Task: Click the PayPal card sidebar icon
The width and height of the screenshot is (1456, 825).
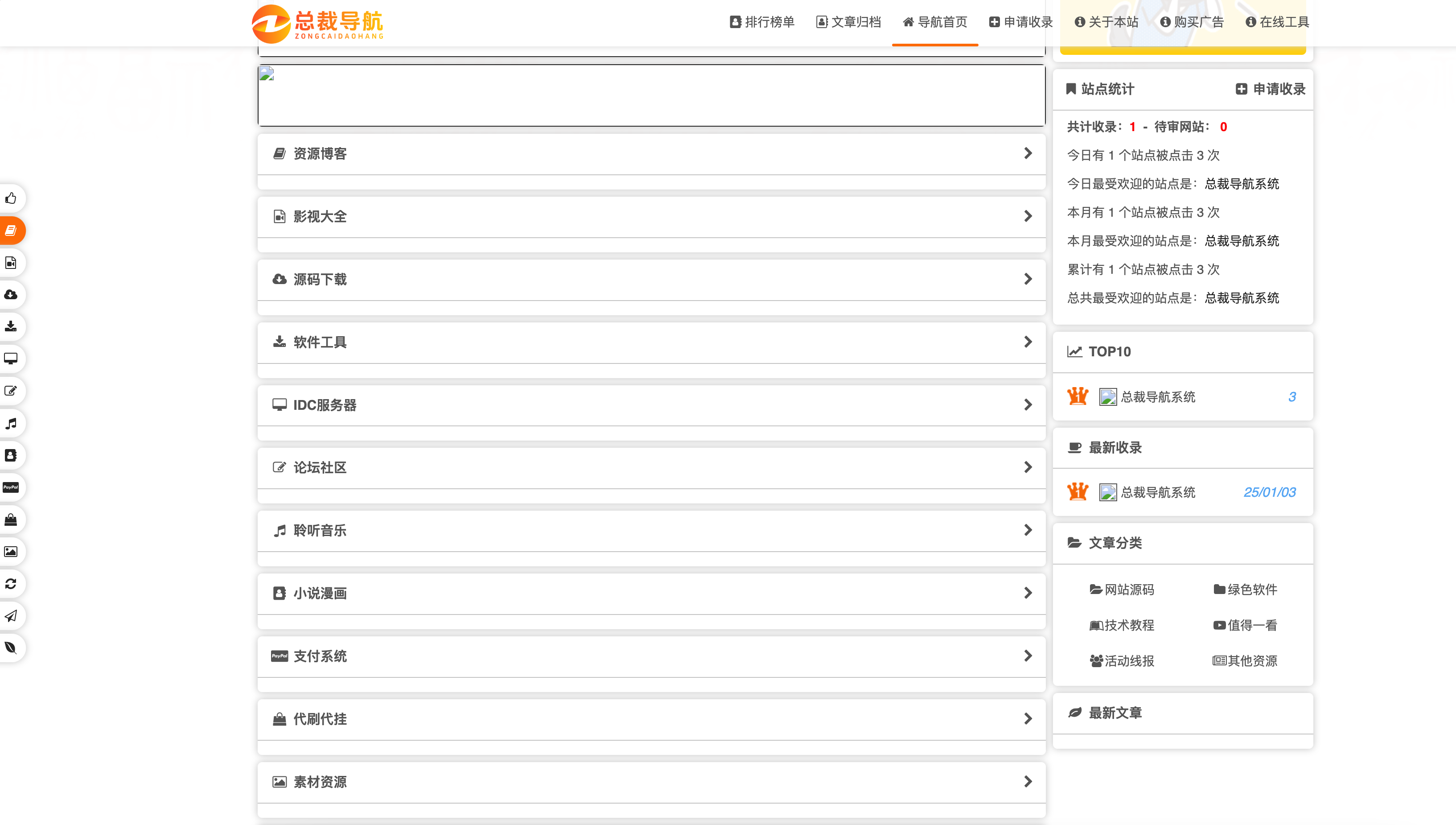Action: [x=11, y=487]
